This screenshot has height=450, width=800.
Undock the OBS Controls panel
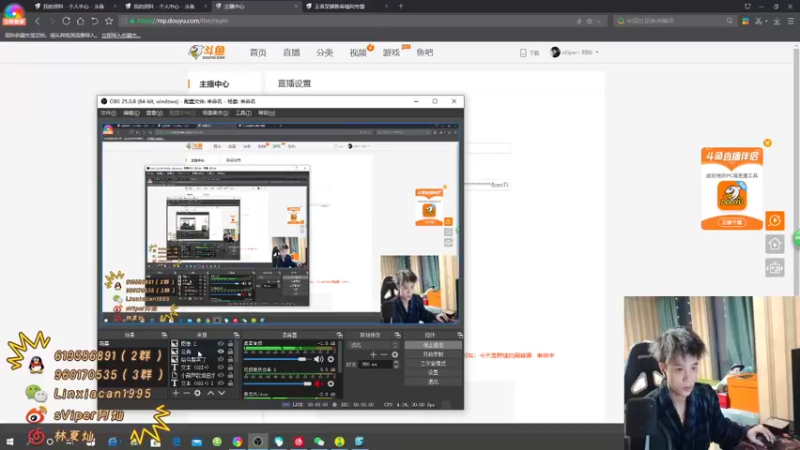point(460,335)
